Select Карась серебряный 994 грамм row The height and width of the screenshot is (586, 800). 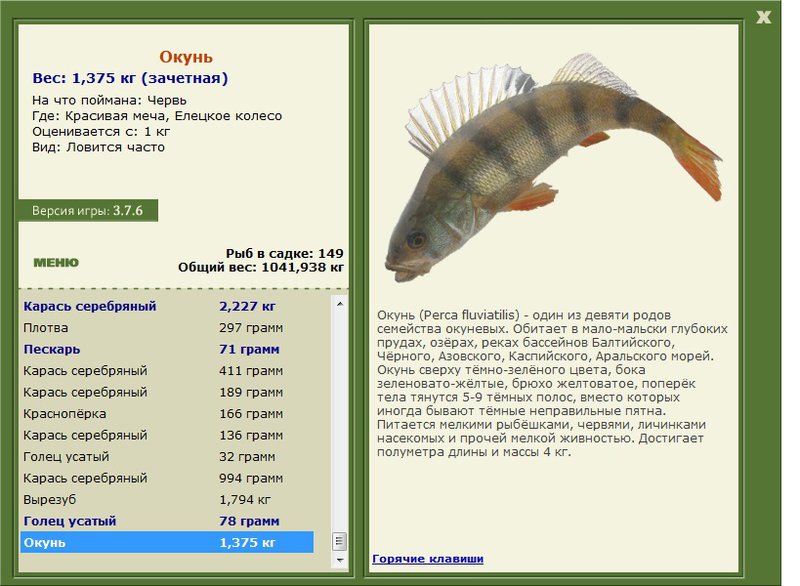click(x=167, y=478)
